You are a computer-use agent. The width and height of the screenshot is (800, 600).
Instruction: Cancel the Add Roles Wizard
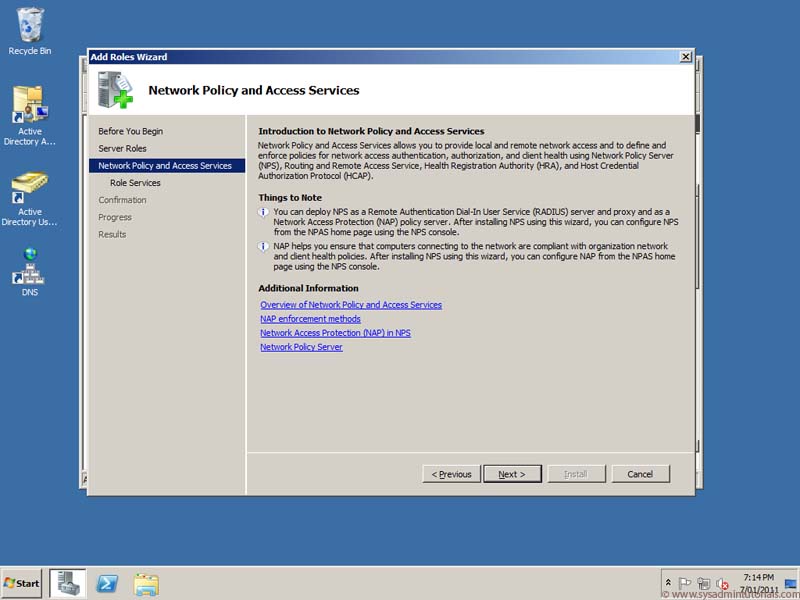[x=640, y=474]
